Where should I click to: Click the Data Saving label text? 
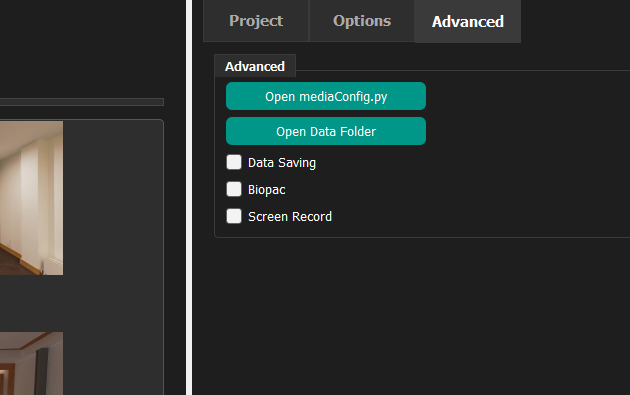[x=282, y=163]
